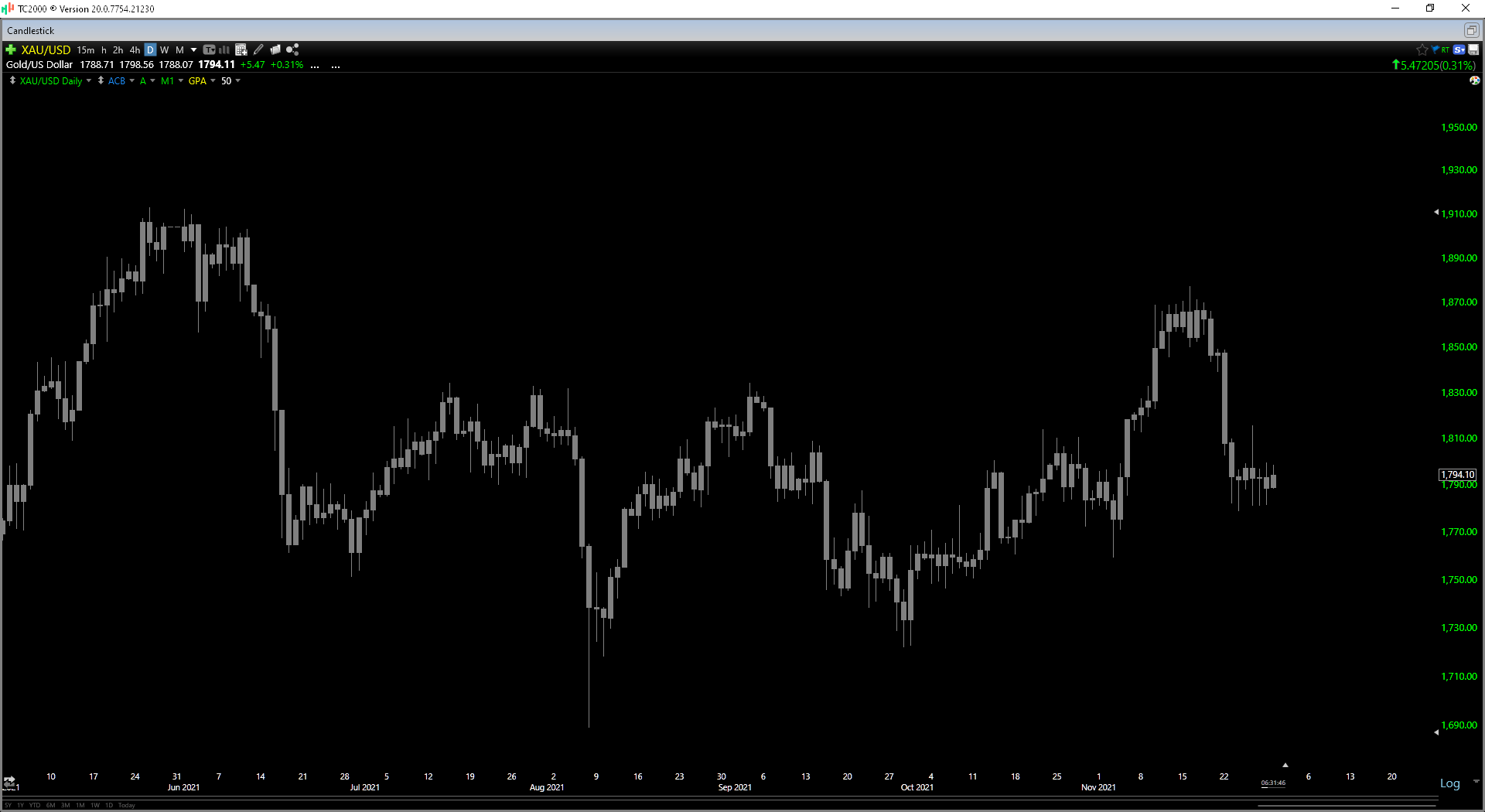Expand the timeframe dropdown arrow after M

pyautogui.click(x=193, y=49)
